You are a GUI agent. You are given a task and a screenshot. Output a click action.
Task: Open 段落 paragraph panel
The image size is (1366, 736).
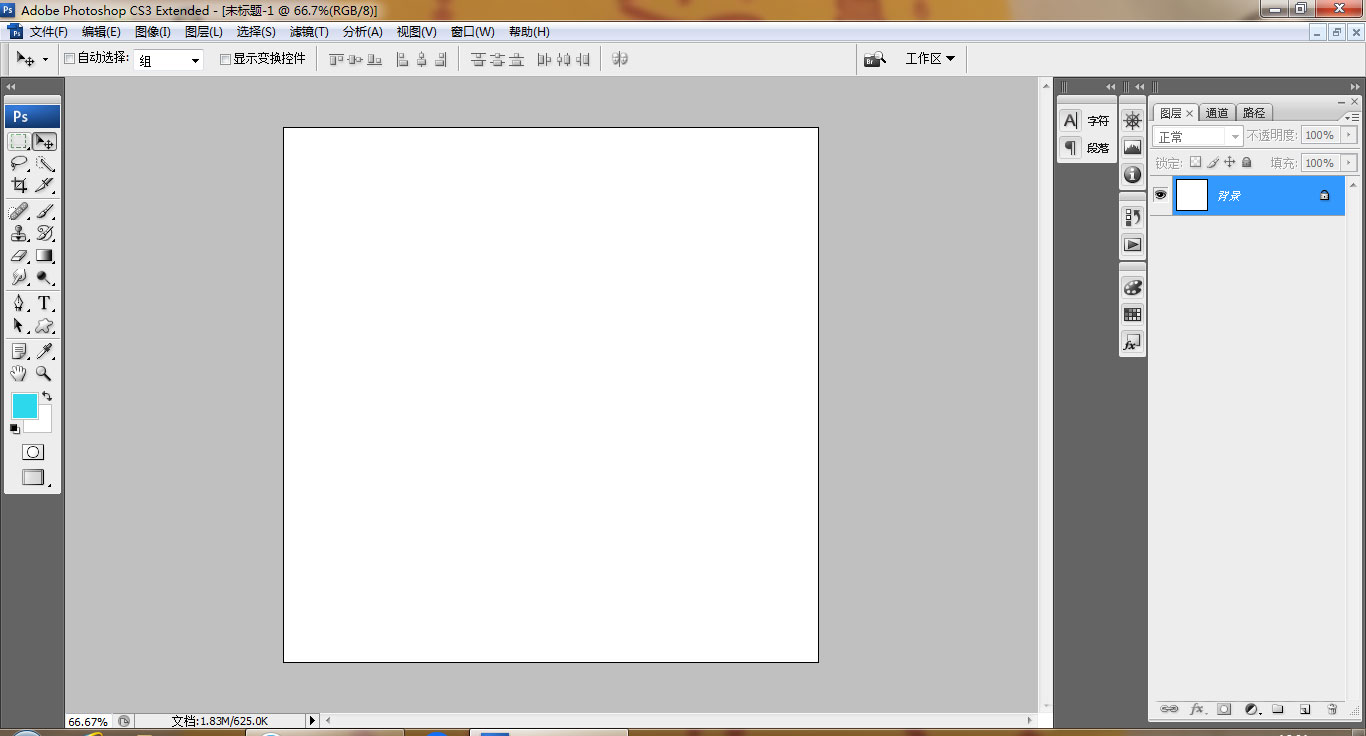(1086, 148)
